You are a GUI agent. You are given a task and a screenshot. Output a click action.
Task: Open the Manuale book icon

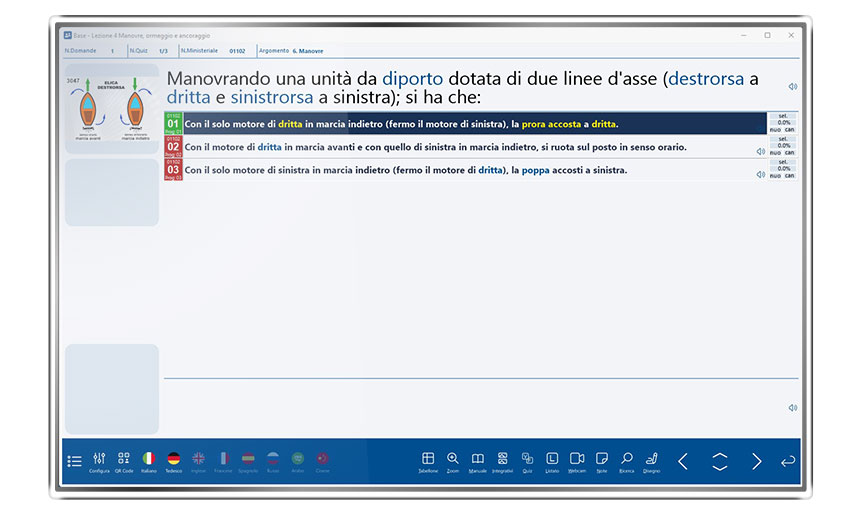[x=478, y=459]
